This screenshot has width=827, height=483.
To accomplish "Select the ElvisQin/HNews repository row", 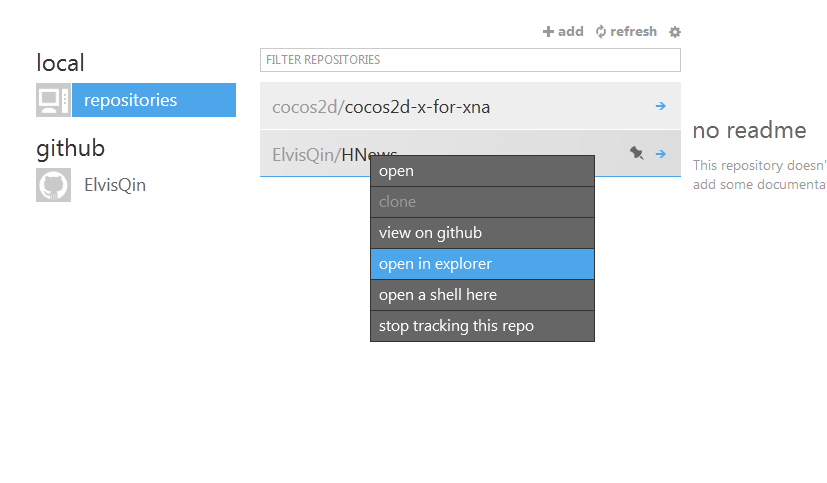I will pyautogui.click(x=310, y=154).
